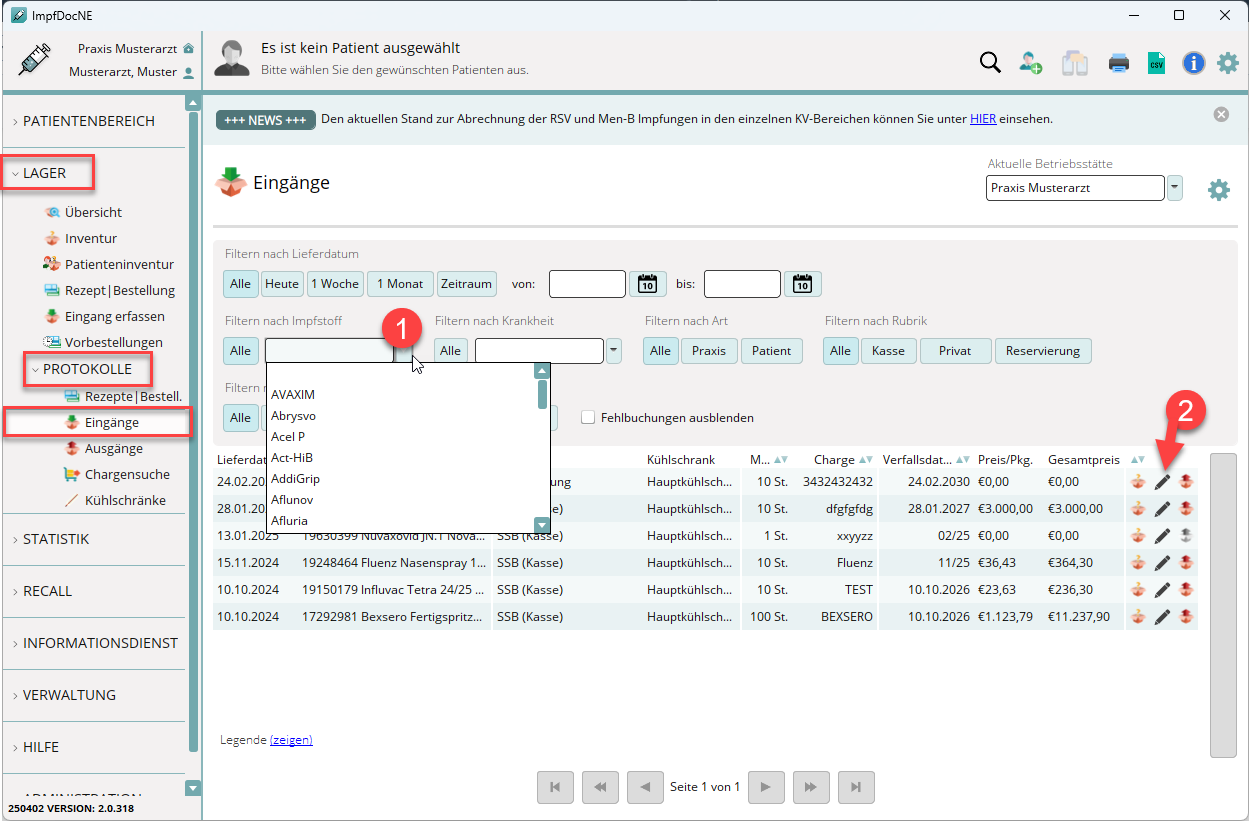Image resolution: width=1249 pixels, height=821 pixels.
Task: Open Chargensuche under Protokolle
Action: (127, 474)
